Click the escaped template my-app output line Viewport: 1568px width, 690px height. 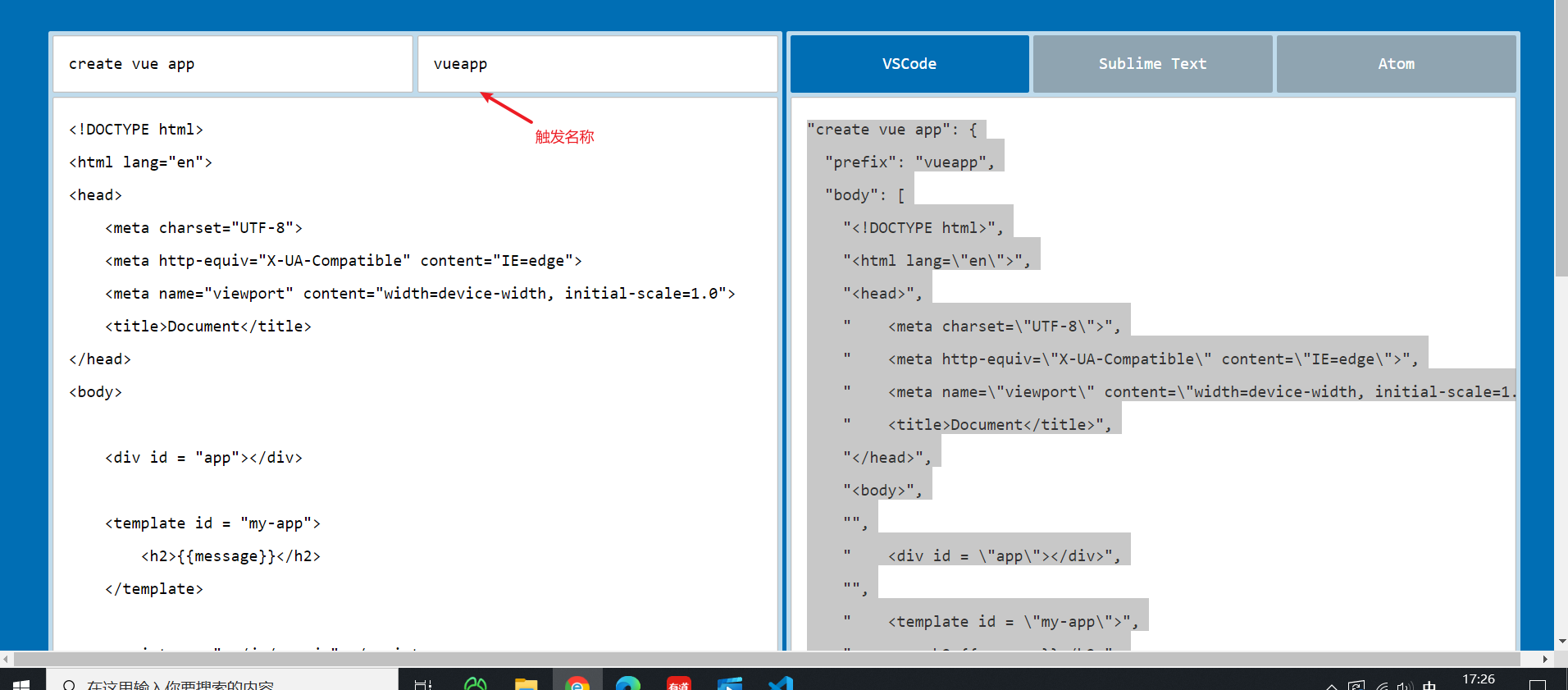[991, 622]
